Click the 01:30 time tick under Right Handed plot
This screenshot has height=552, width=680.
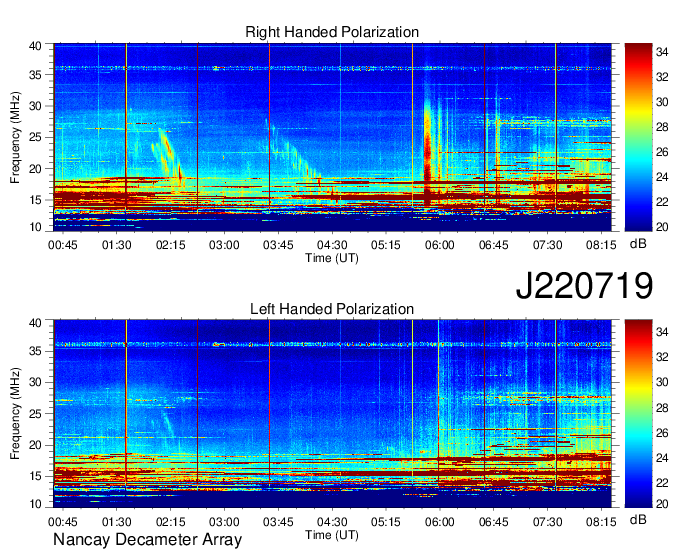click(117, 245)
